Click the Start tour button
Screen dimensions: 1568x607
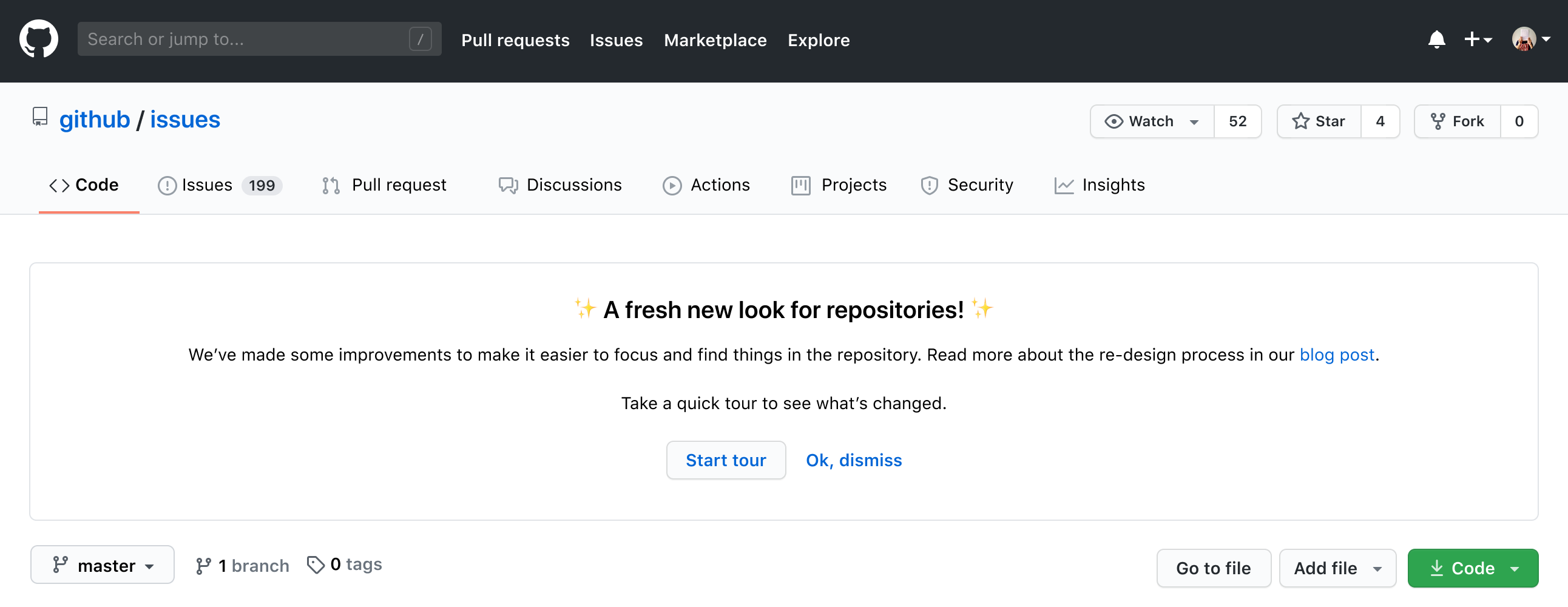click(726, 460)
